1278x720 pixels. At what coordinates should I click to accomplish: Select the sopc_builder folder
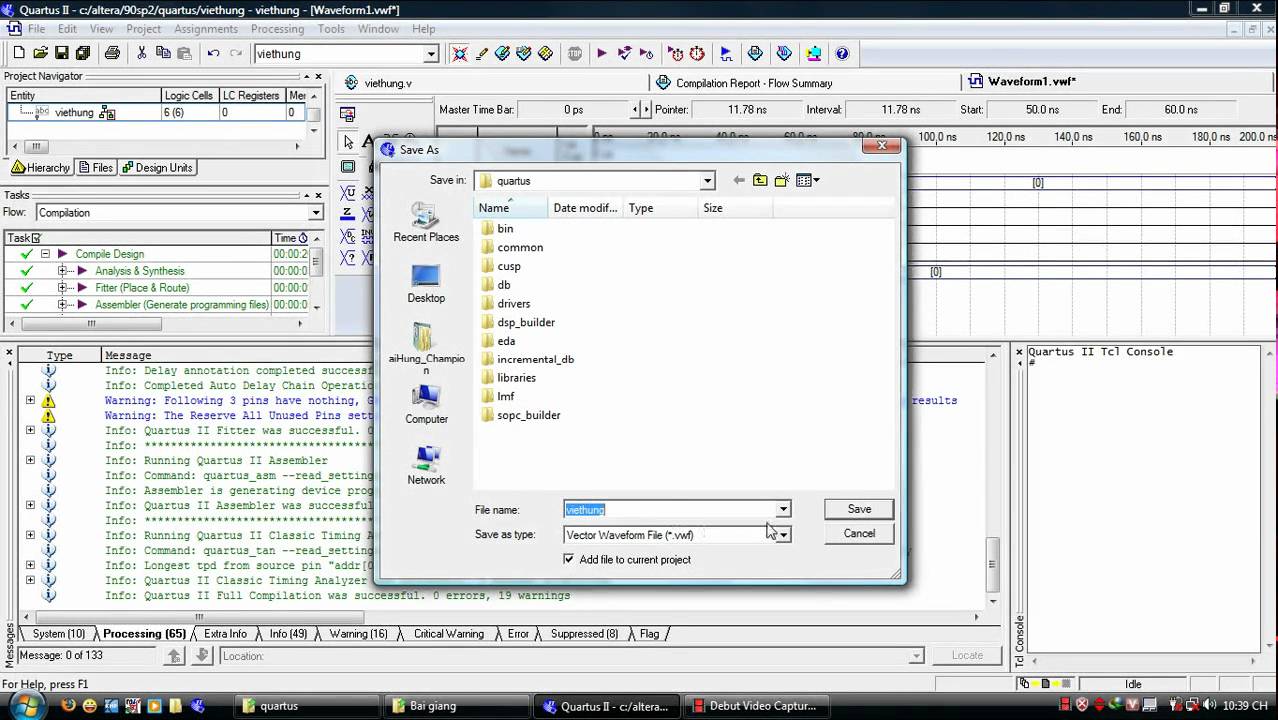(528, 415)
